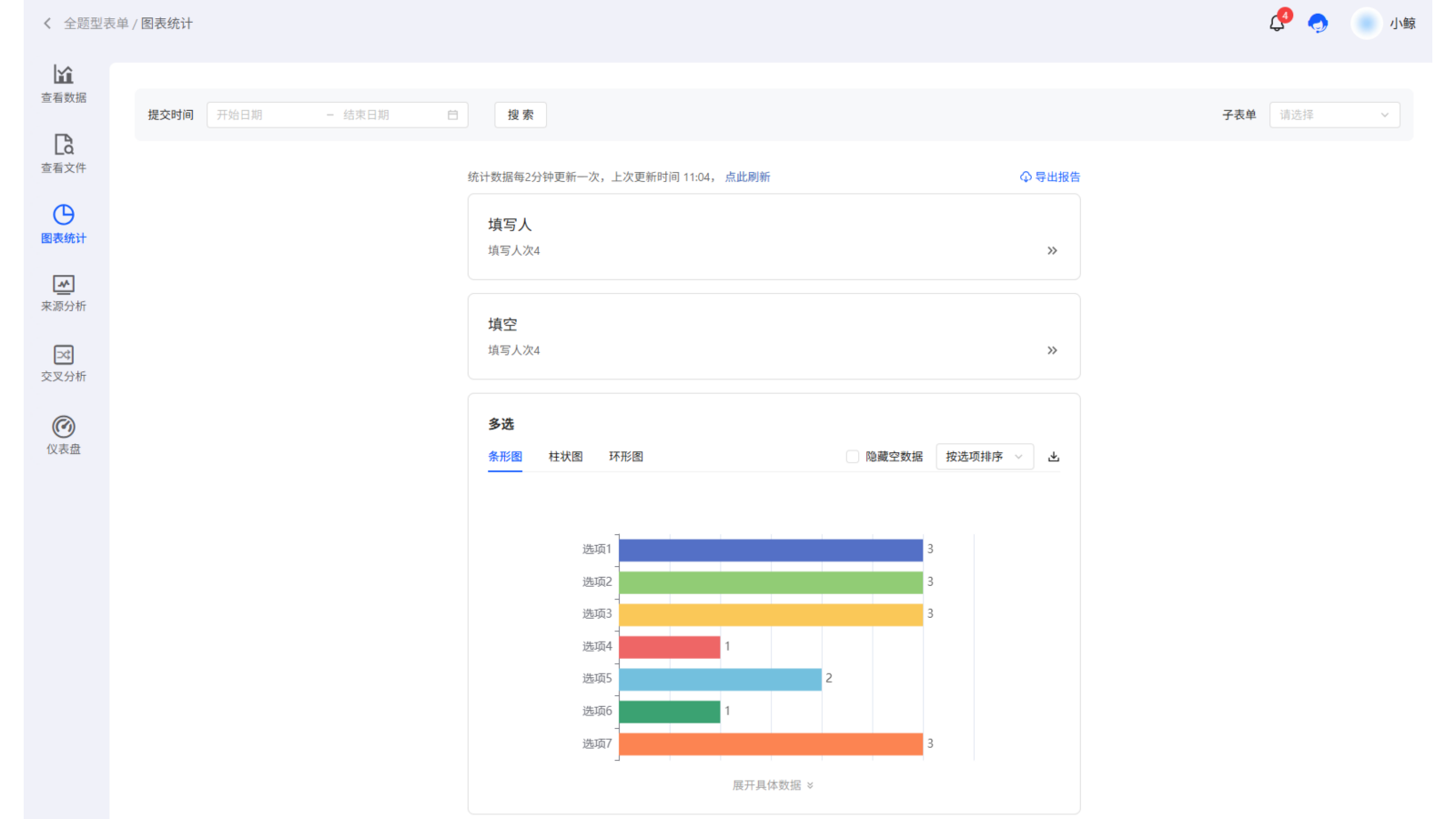This screenshot has width=1456, height=819.
Task: Enable the 隐藏空数据 checkbox
Action: click(x=853, y=456)
